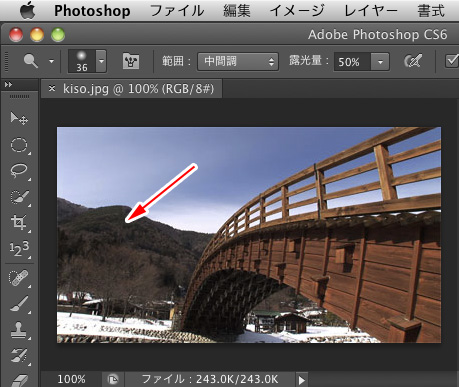
Task: Open the exposure 50% slider dropdown
Action: click(380, 62)
